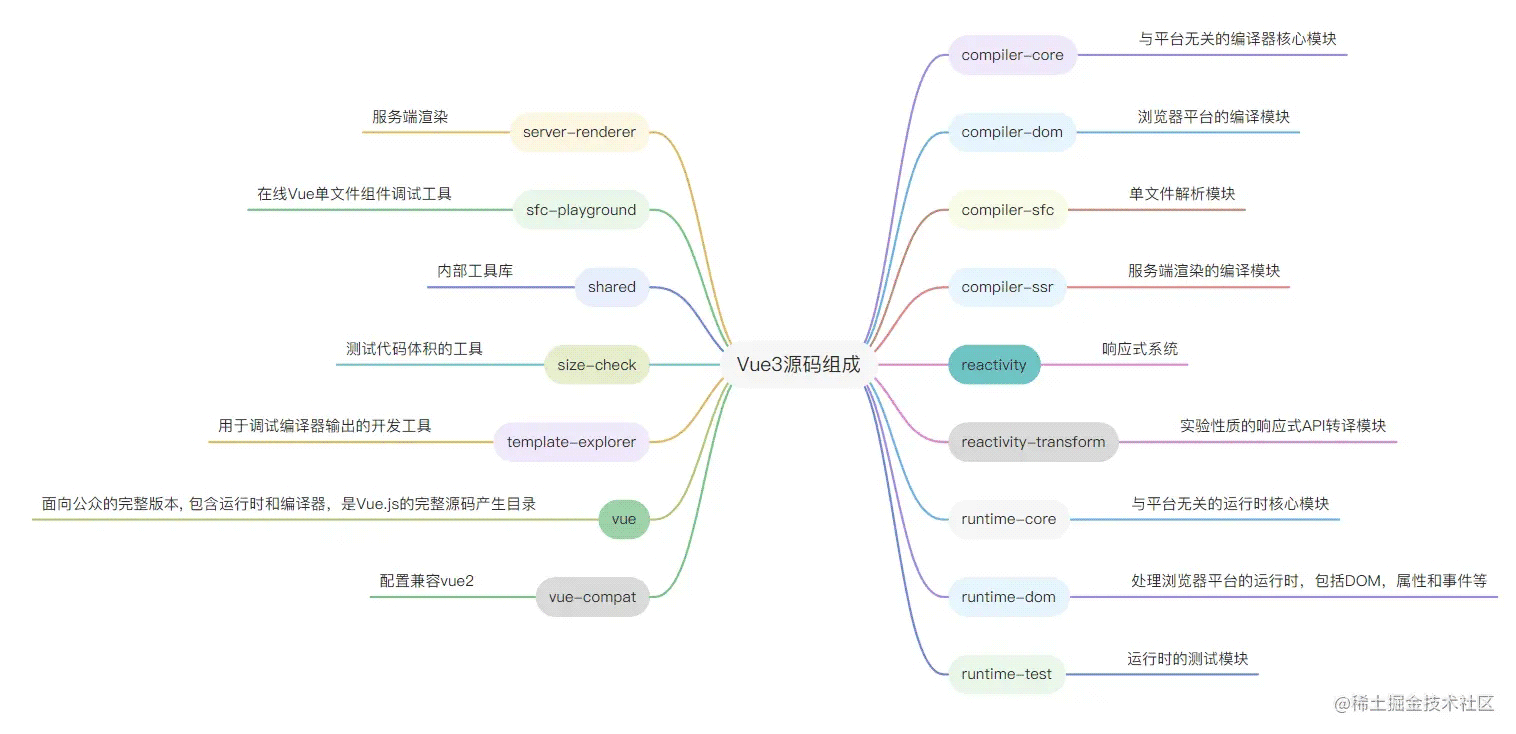Click the text 单文件解析模块
Screen dimensions: 1516x734
pyautogui.click(x=1182, y=194)
